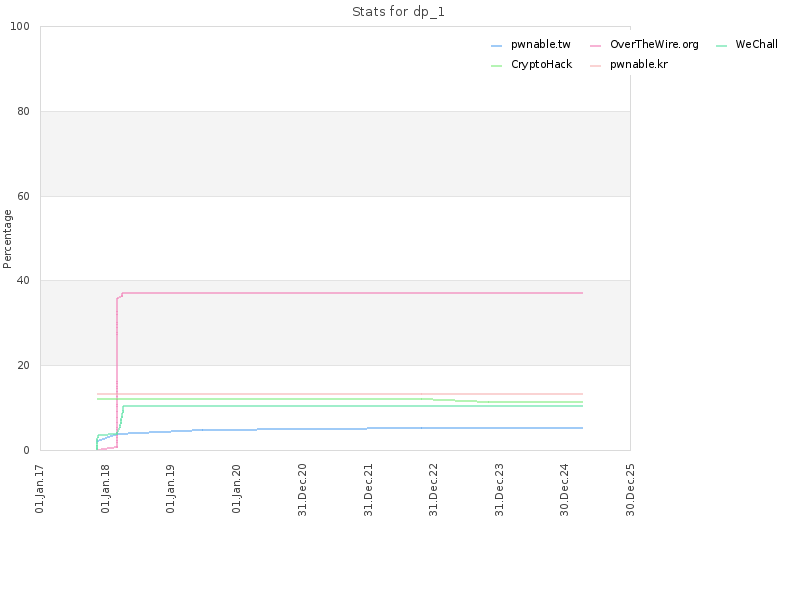The width and height of the screenshot is (800, 600).
Task: Hide the pwnable.kr series via legend
Action: coord(639,64)
